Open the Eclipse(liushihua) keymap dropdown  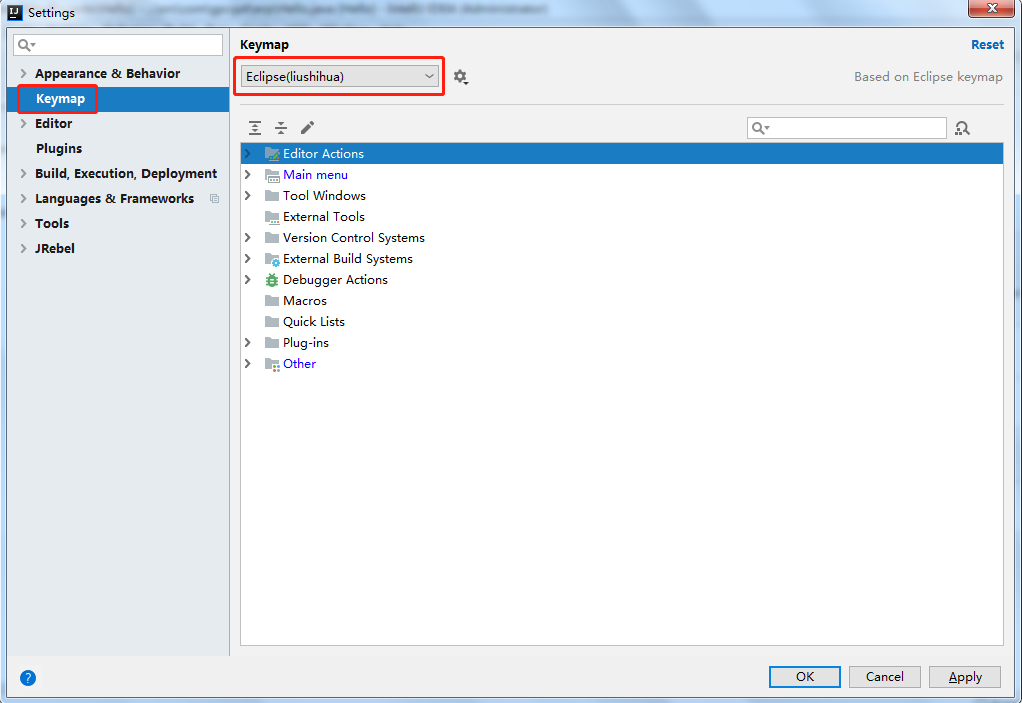[340, 77]
